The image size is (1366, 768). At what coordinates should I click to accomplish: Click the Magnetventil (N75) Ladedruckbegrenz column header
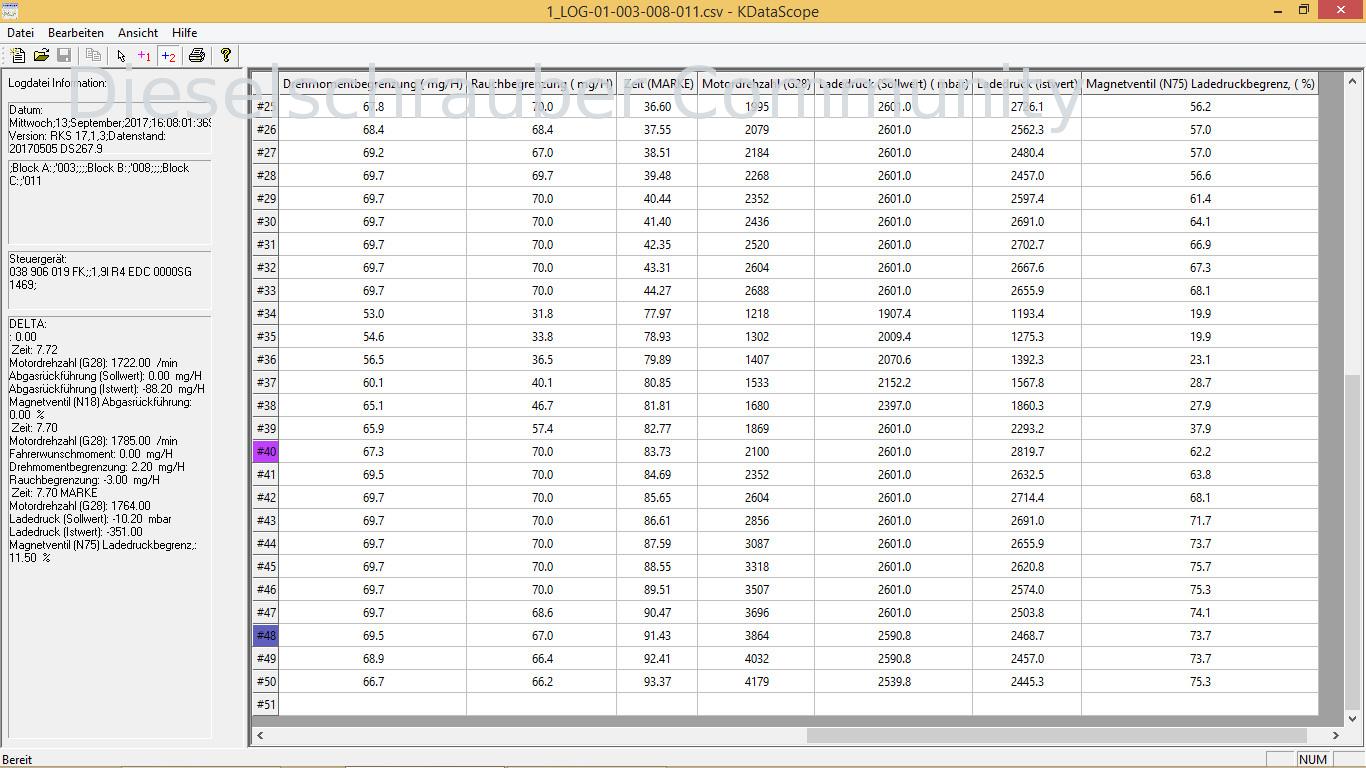click(x=1200, y=84)
